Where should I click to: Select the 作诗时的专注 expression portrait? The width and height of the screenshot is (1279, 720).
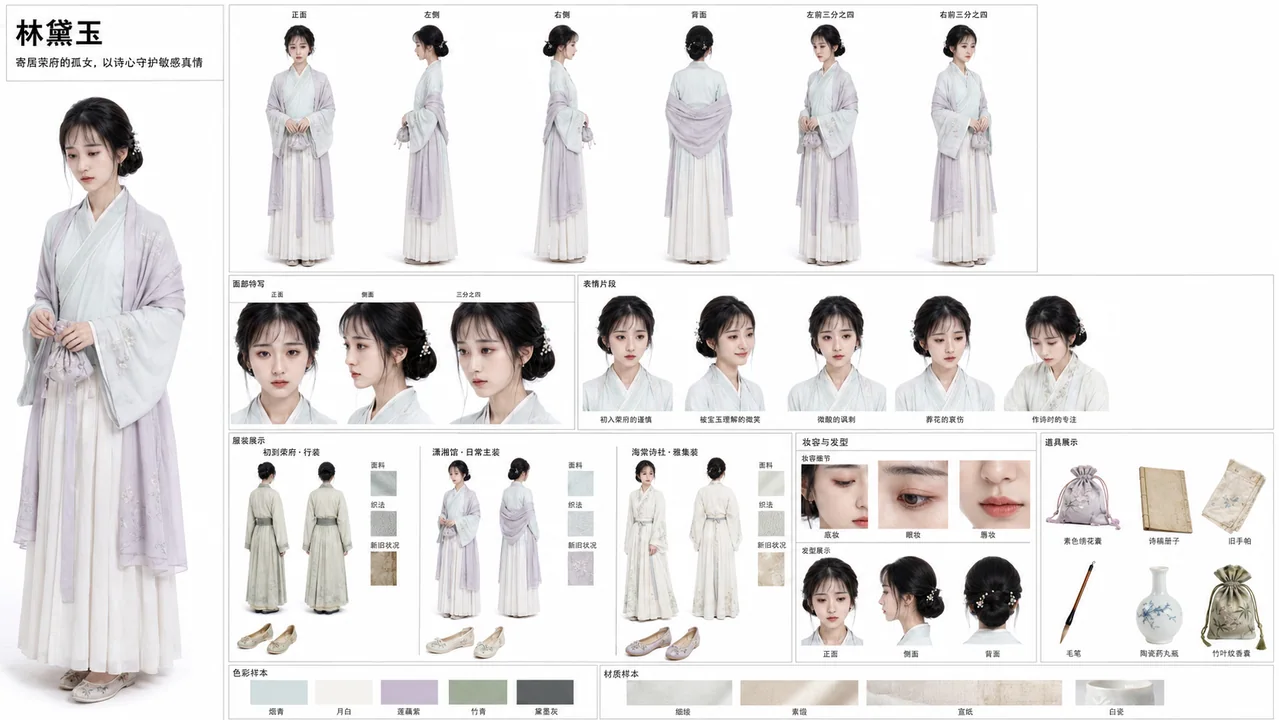1055,353
